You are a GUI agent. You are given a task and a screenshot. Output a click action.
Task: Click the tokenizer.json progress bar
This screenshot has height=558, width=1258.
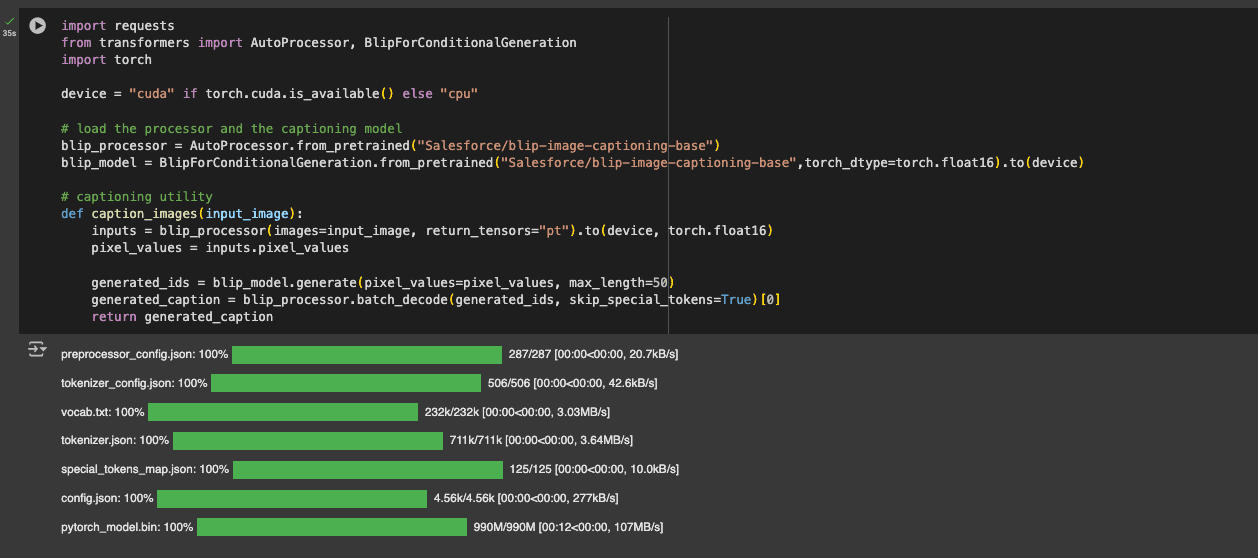tap(307, 440)
